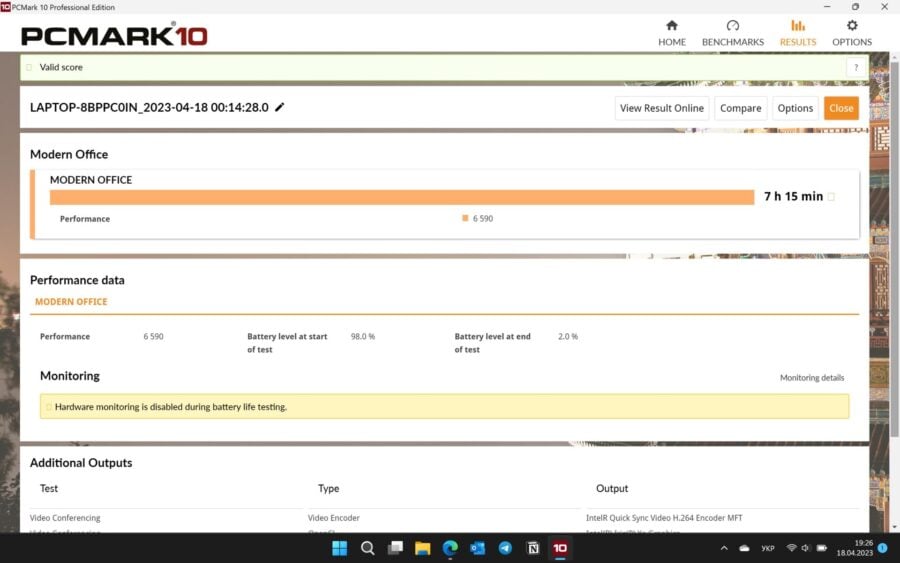Open Task View on taskbar
The height and width of the screenshot is (563, 900).
395,548
